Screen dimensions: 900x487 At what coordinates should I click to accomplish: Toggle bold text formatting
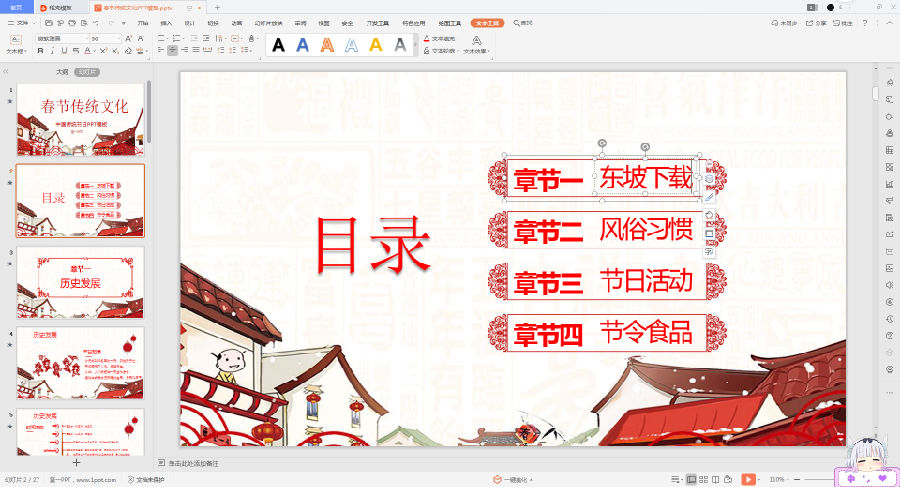click(x=40, y=51)
